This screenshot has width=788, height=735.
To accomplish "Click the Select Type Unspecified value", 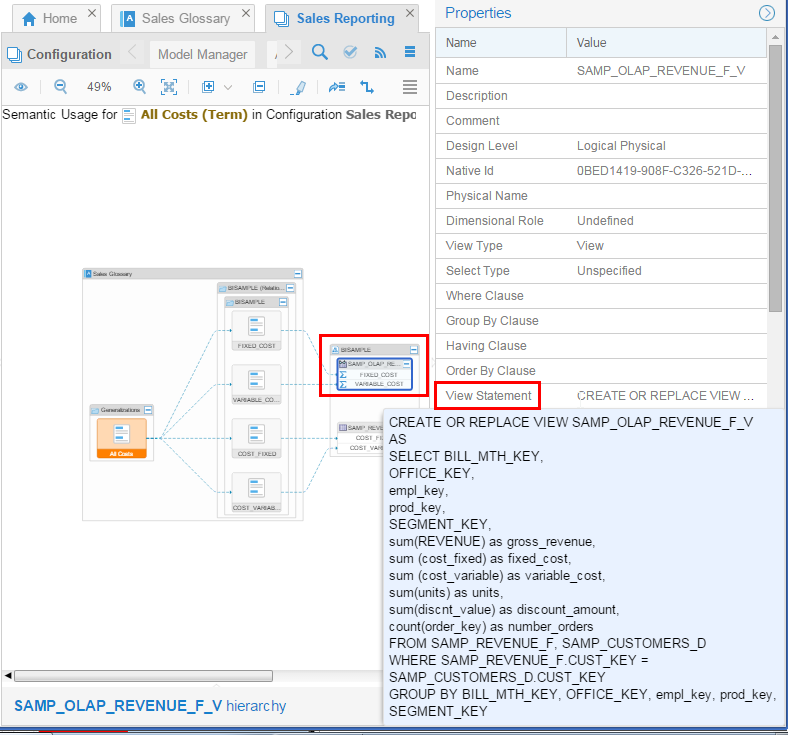I will (609, 271).
